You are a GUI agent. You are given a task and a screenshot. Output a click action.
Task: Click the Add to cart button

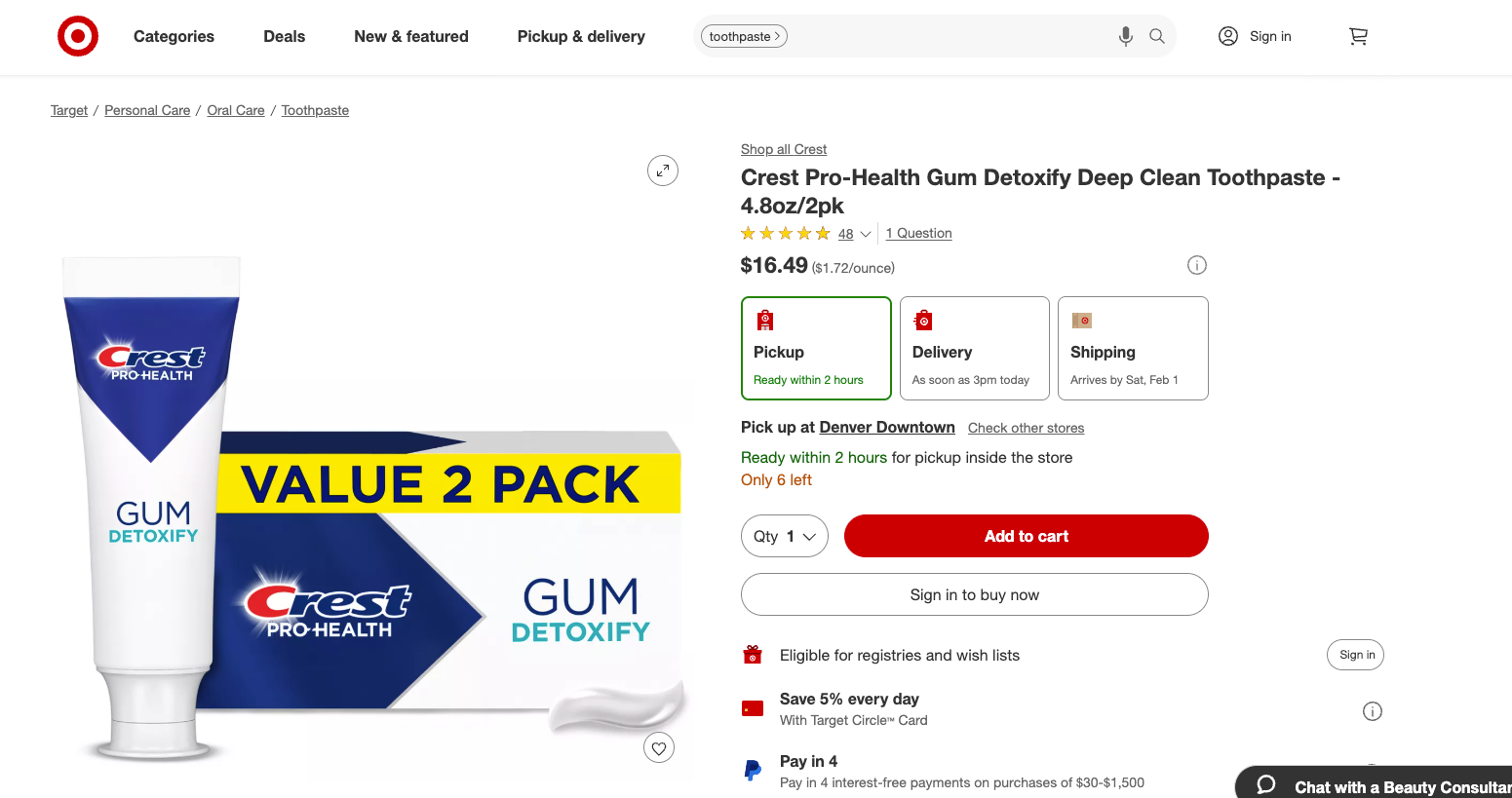(x=1026, y=536)
